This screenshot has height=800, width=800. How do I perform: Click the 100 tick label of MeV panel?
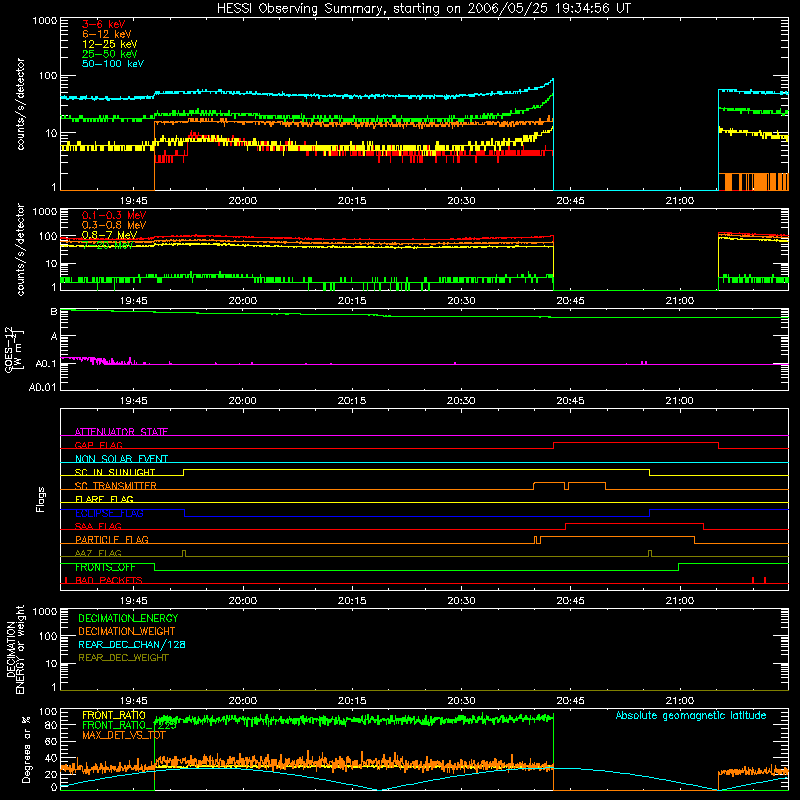coord(47,236)
